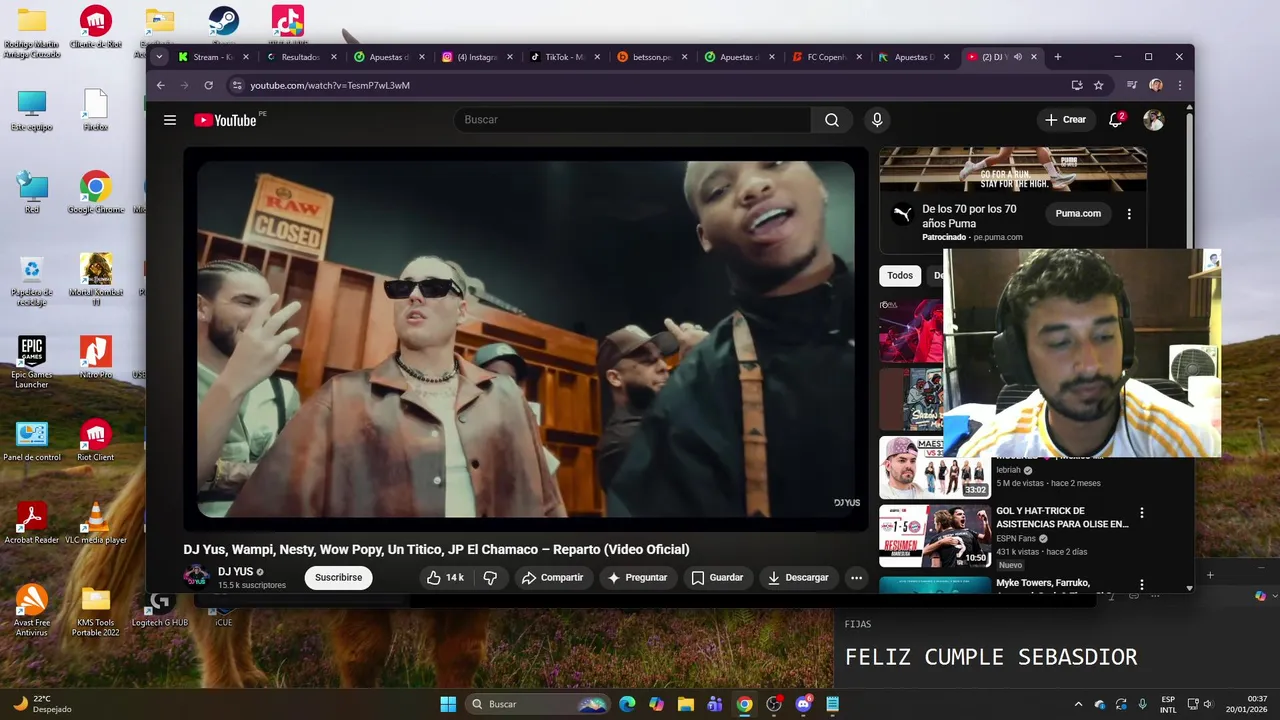Open the weather widget 22°C Despejado

(x=40, y=704)
